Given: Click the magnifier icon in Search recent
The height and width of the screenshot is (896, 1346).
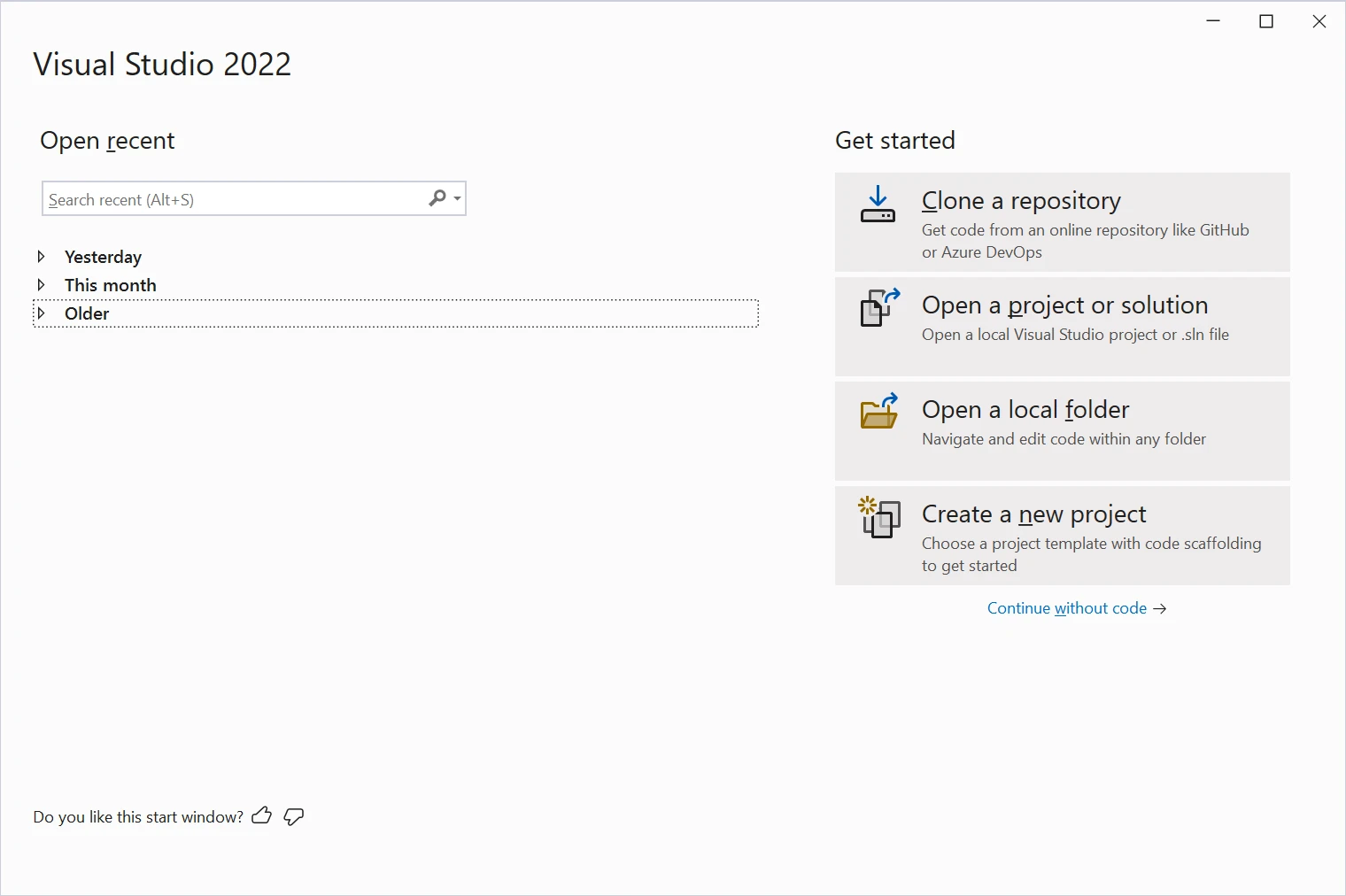Looking at the screenshot, I should (437, 198).
